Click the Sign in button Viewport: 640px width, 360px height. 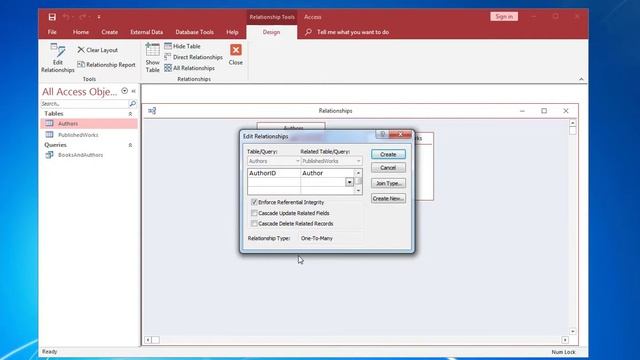(x=504, y=17)
